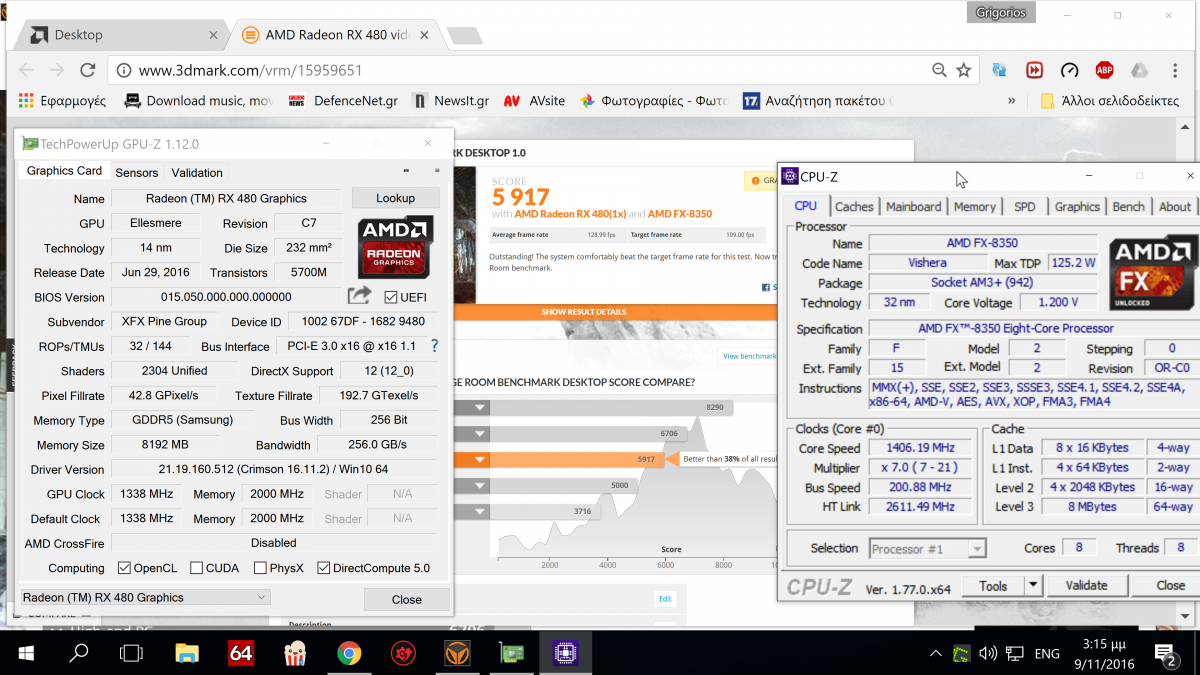1200x675 pixels.
Task: Open the AIDA64 taskbar icon
Action: pyautogui.click(x=241, y=654)
